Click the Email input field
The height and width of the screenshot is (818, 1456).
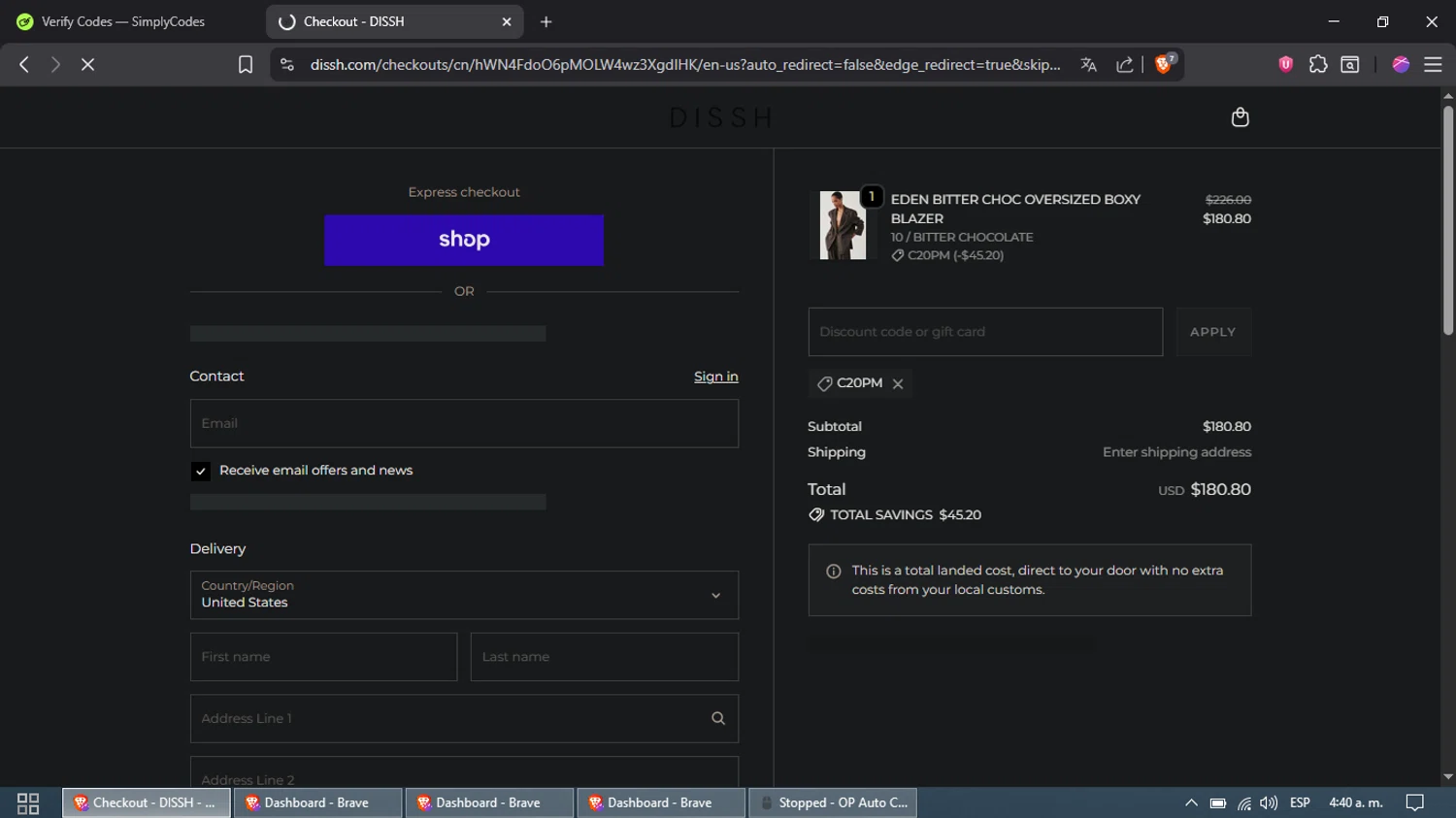click(x=464, y=423)
